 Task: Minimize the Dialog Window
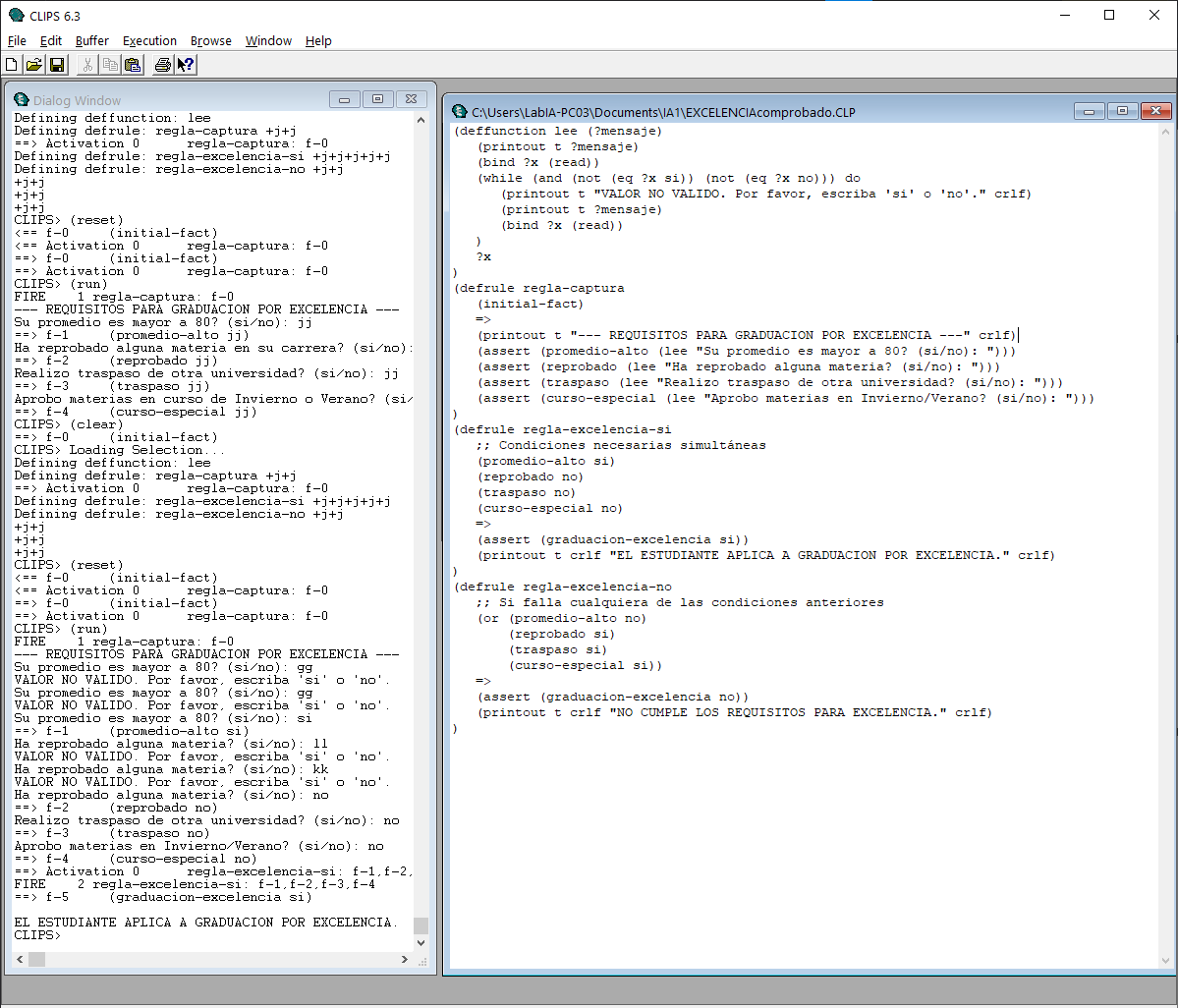coord(344,99)
